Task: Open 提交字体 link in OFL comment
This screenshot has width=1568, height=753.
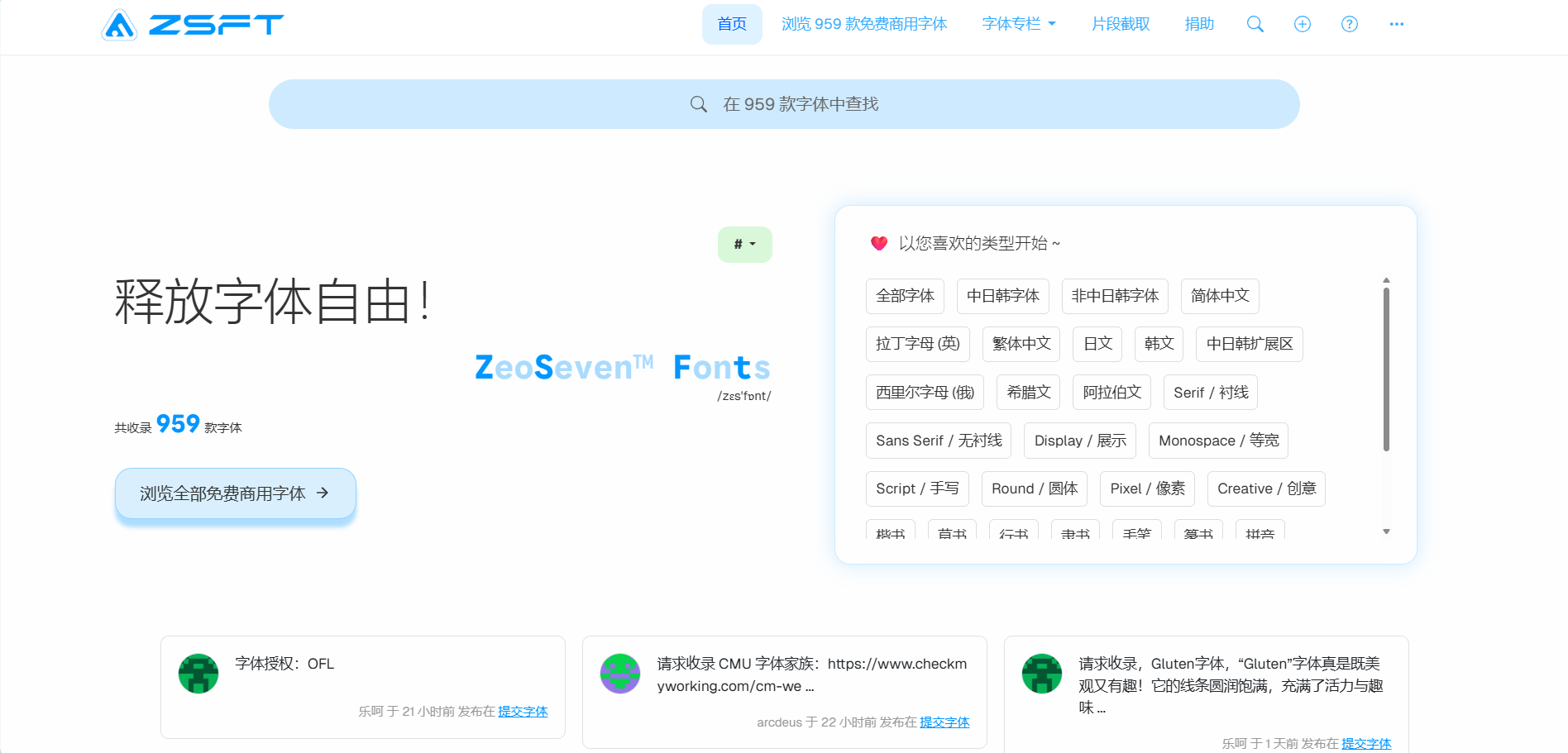Action: coord(522,712)
